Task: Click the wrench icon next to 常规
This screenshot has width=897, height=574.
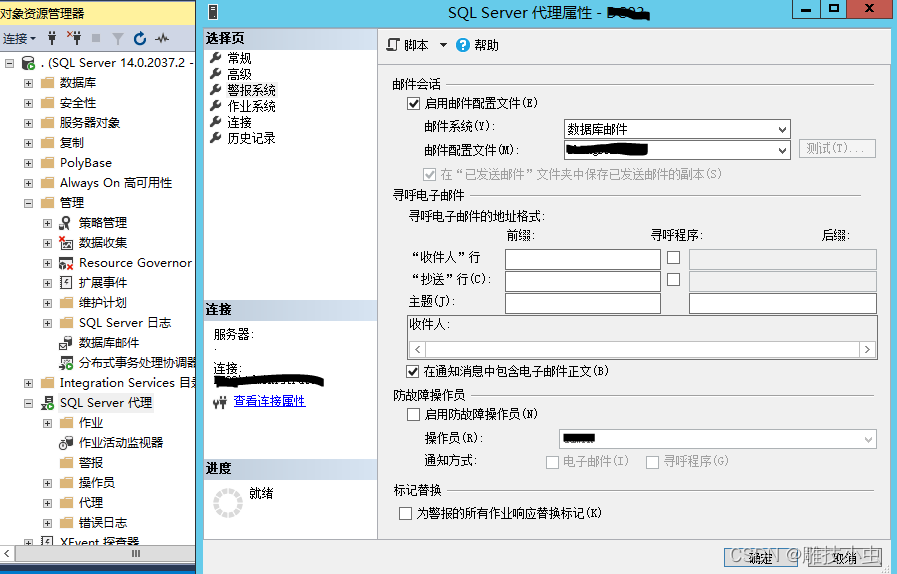Action: point(216,58)
